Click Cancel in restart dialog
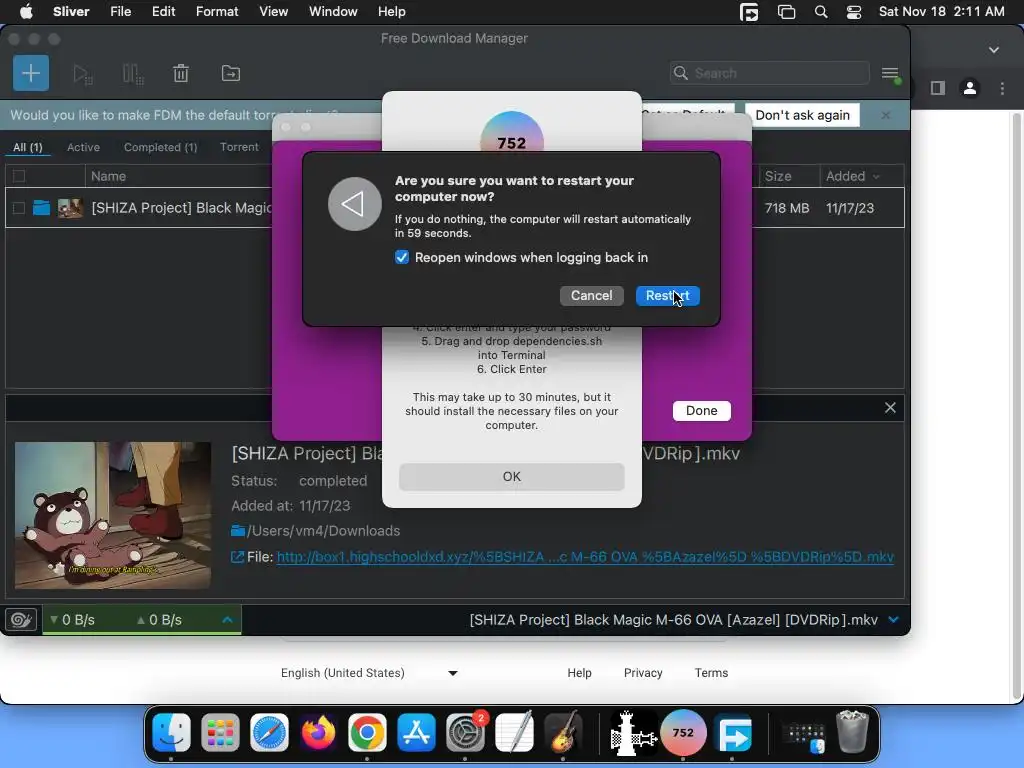Viewport: 1024px width, 768px height. coord(592,296)
